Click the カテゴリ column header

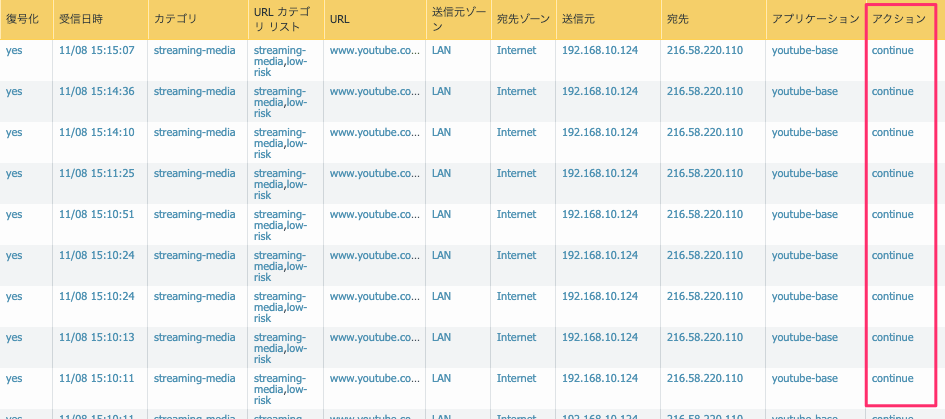tap(197, 19)
